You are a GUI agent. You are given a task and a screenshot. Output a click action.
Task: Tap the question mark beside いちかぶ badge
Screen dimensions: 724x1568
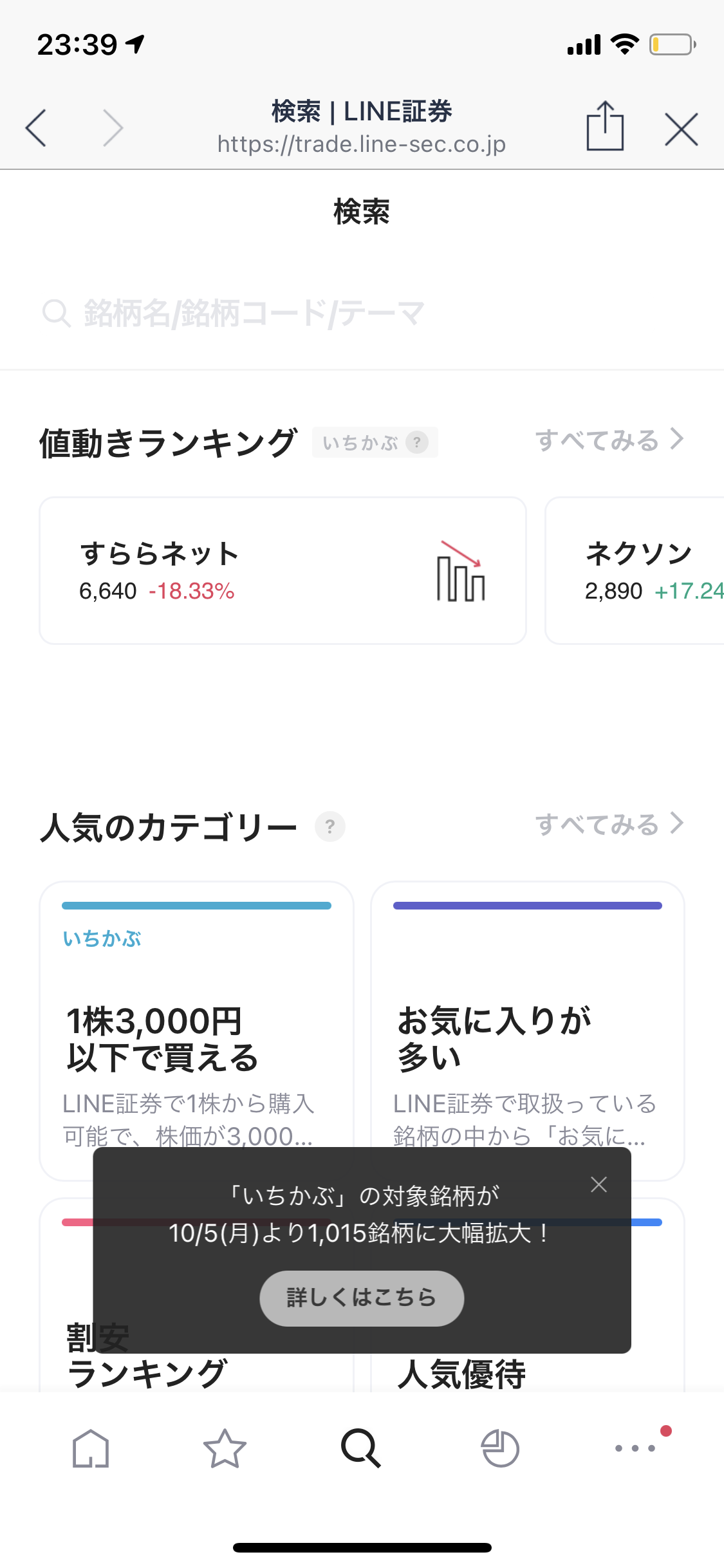(417, 442)
